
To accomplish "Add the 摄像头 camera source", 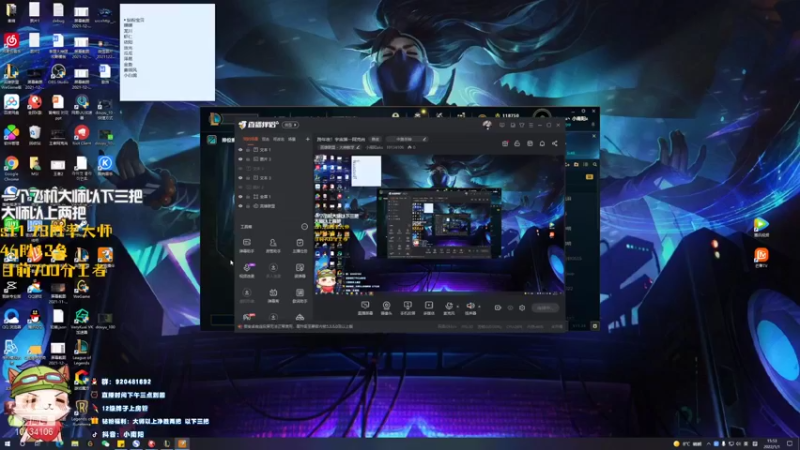I will tap(386, 308).
